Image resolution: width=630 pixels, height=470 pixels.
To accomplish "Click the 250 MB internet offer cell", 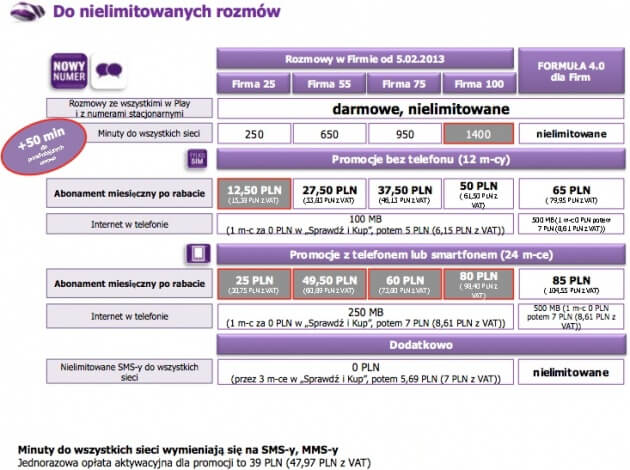I will pyautogui.click(x=365, y=317).
